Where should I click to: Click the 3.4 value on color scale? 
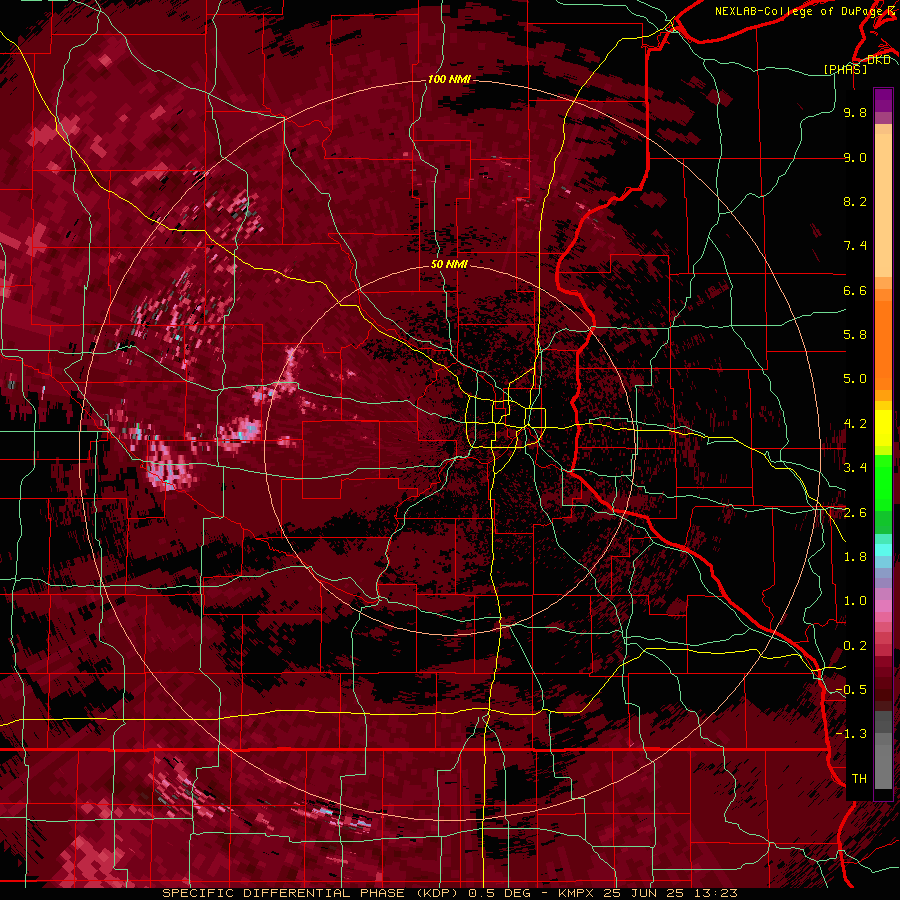pyautogui.click(x=855, y=468)
